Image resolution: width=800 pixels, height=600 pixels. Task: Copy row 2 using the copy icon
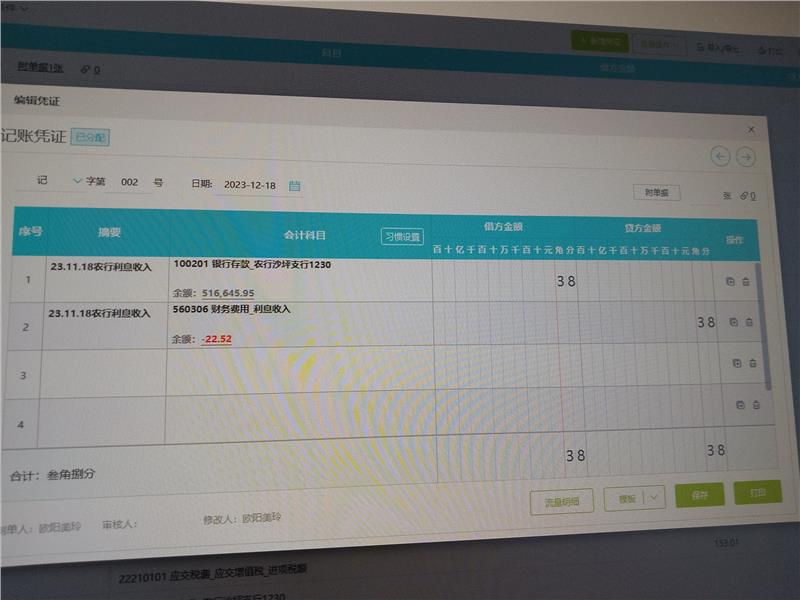tap(734, 322)
